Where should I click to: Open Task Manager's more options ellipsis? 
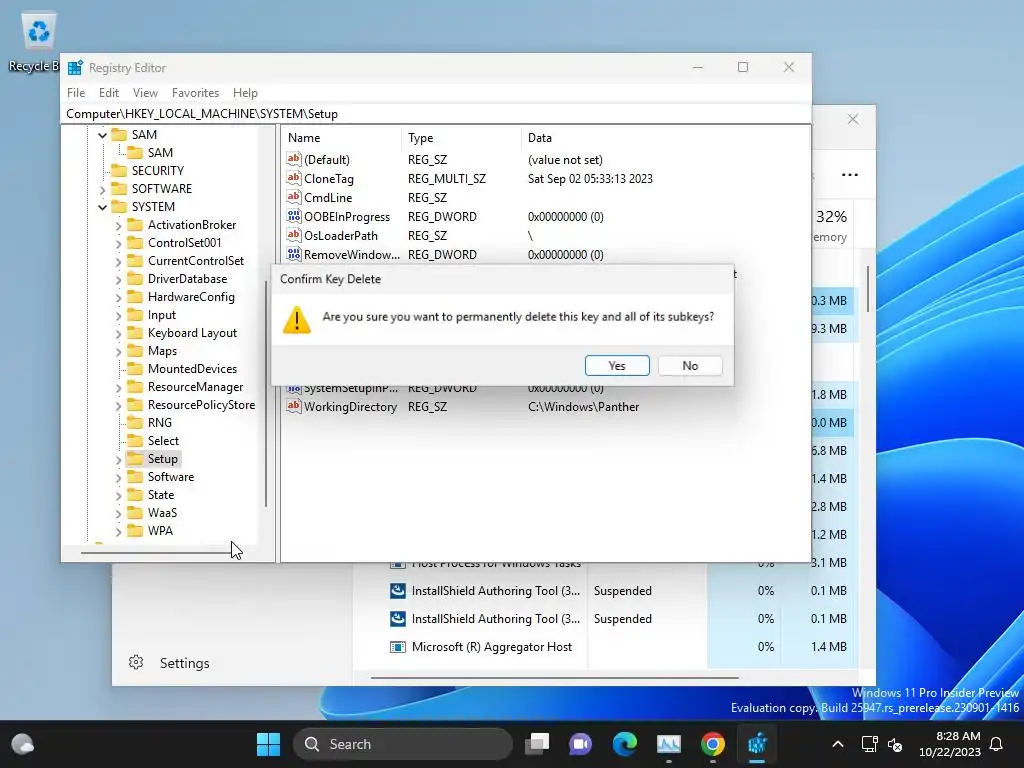coord(850,175)
